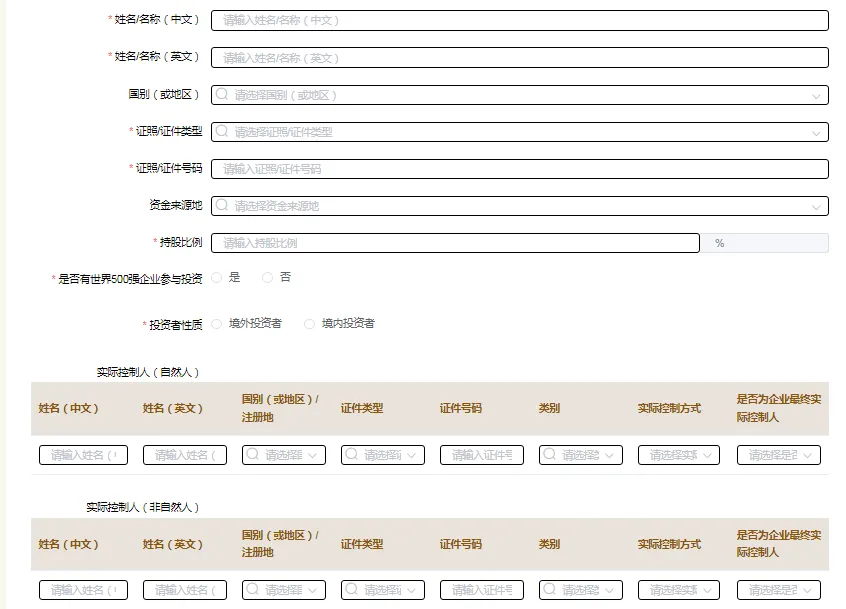Click 姓名（英文）field in 非自然人 table
This screenshot has width=846, height=609.
185,590
